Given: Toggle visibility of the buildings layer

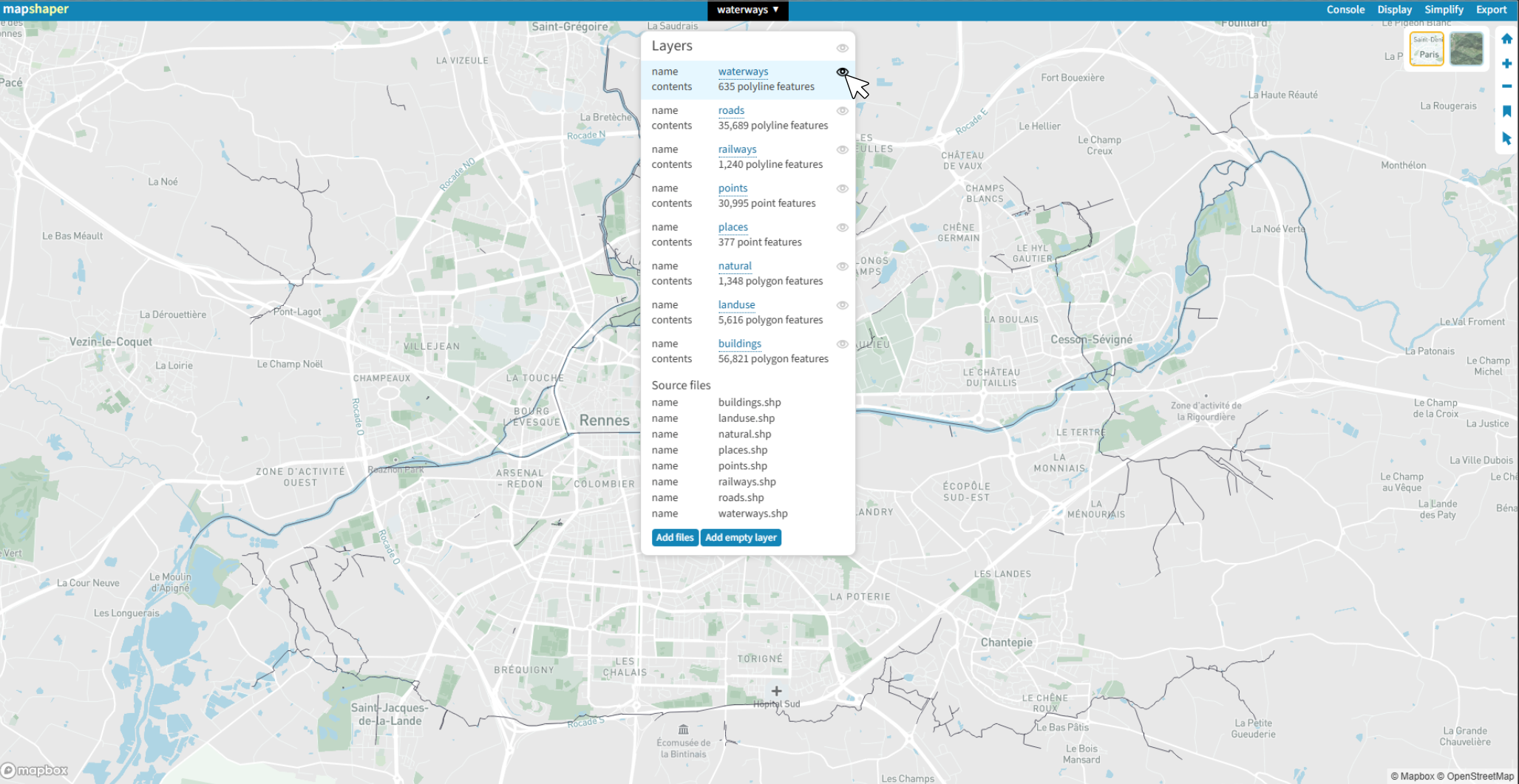Looking at the screenshot, I should tap(842, 344).
